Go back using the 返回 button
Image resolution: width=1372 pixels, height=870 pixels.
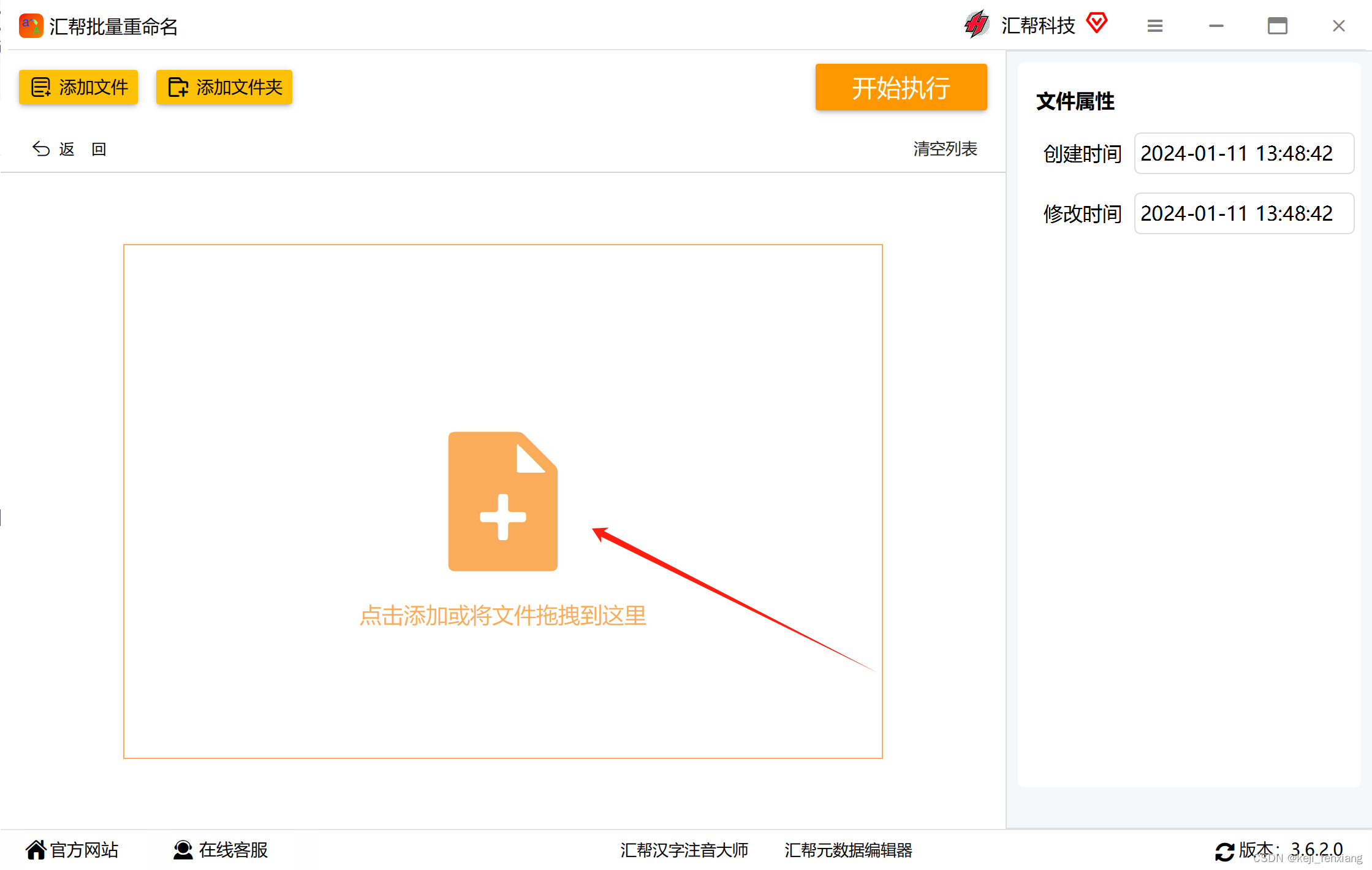tap(70, 149)
